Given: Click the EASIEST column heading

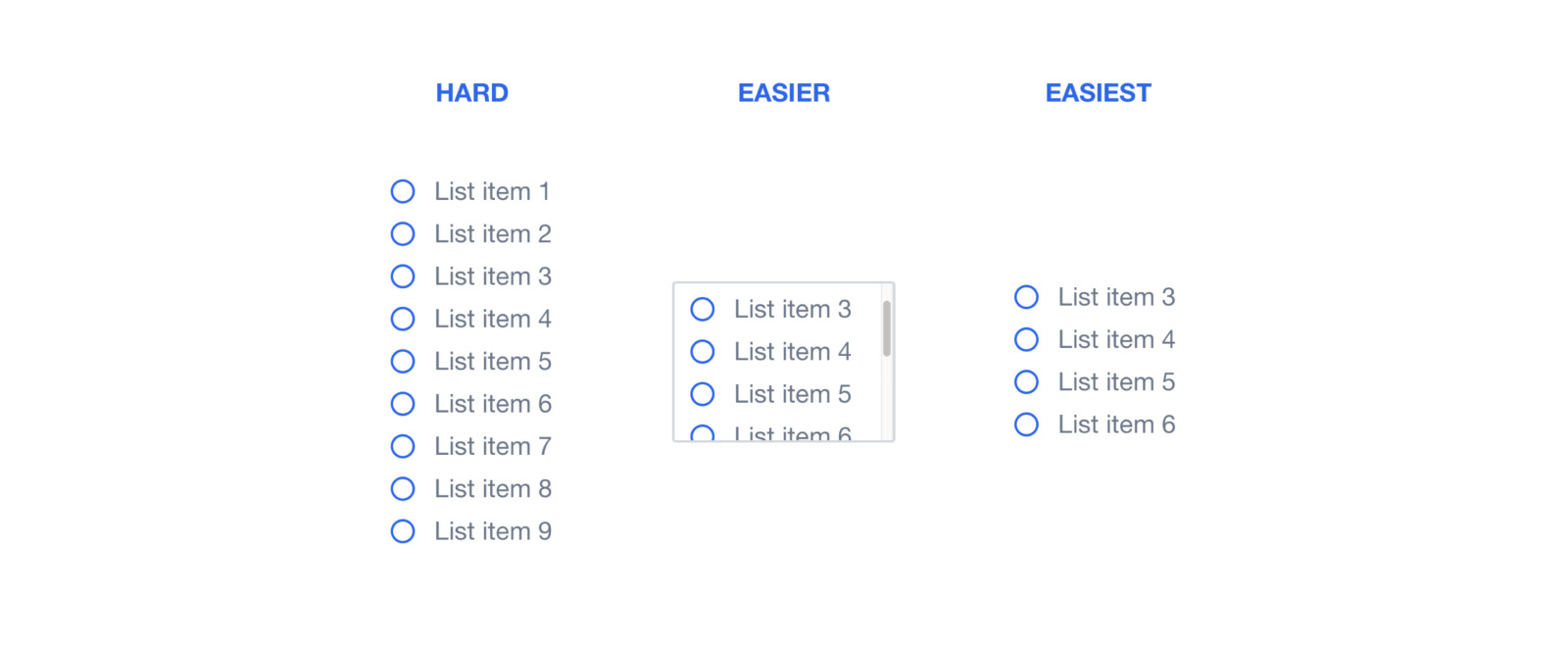Looking at the screenshot, I should point(1098,93).
